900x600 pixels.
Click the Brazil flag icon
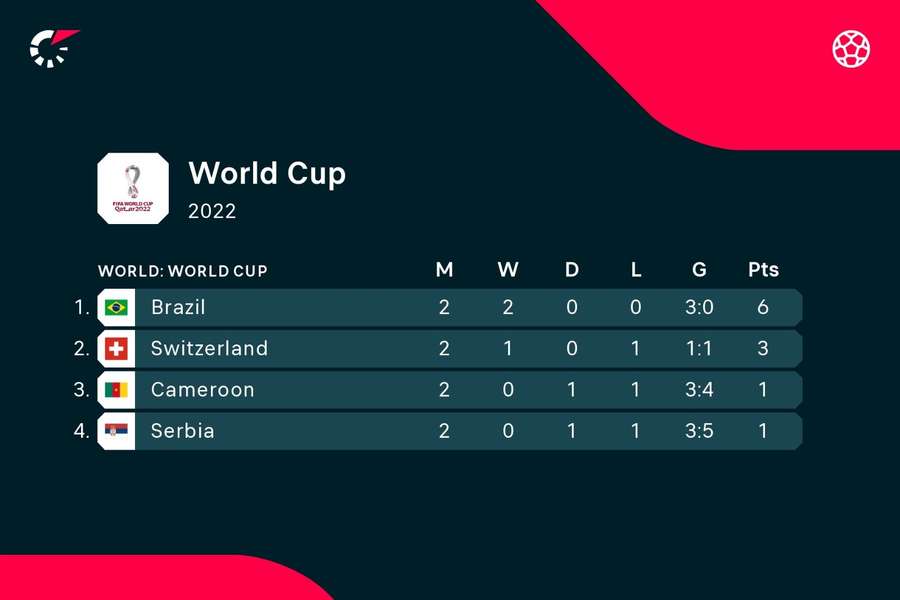[x=116, y=308]
